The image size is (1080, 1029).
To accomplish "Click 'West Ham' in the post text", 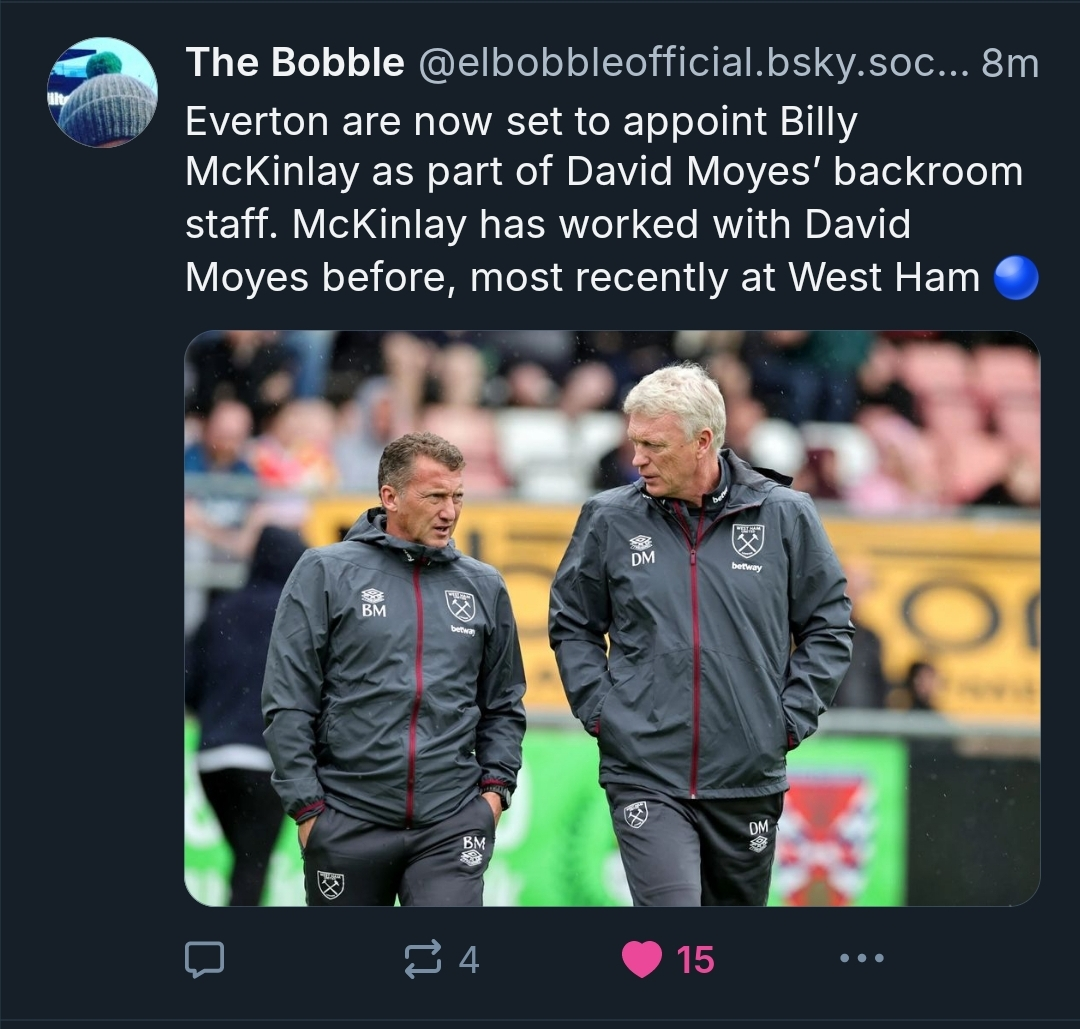I will (884, 277).
